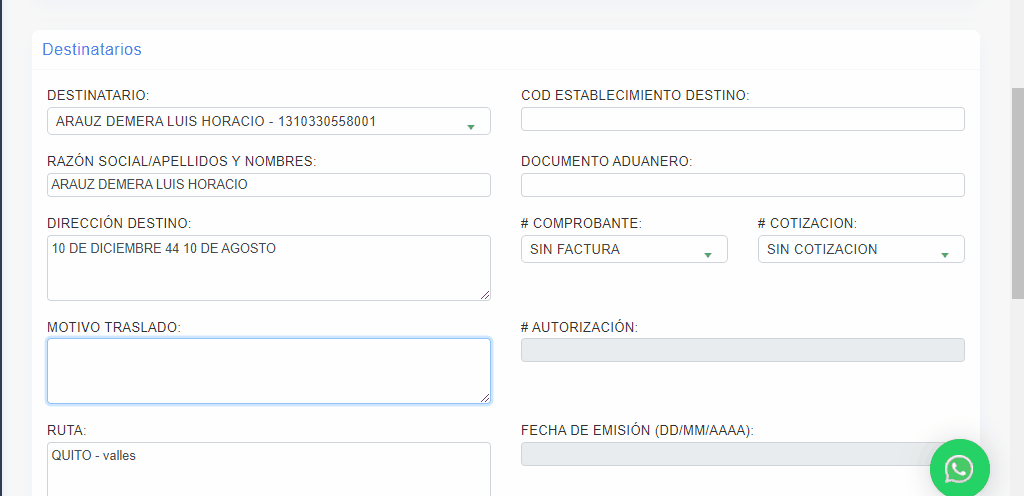Click the 'MOTIVO TRASLADO:' label text

[114, 327]
